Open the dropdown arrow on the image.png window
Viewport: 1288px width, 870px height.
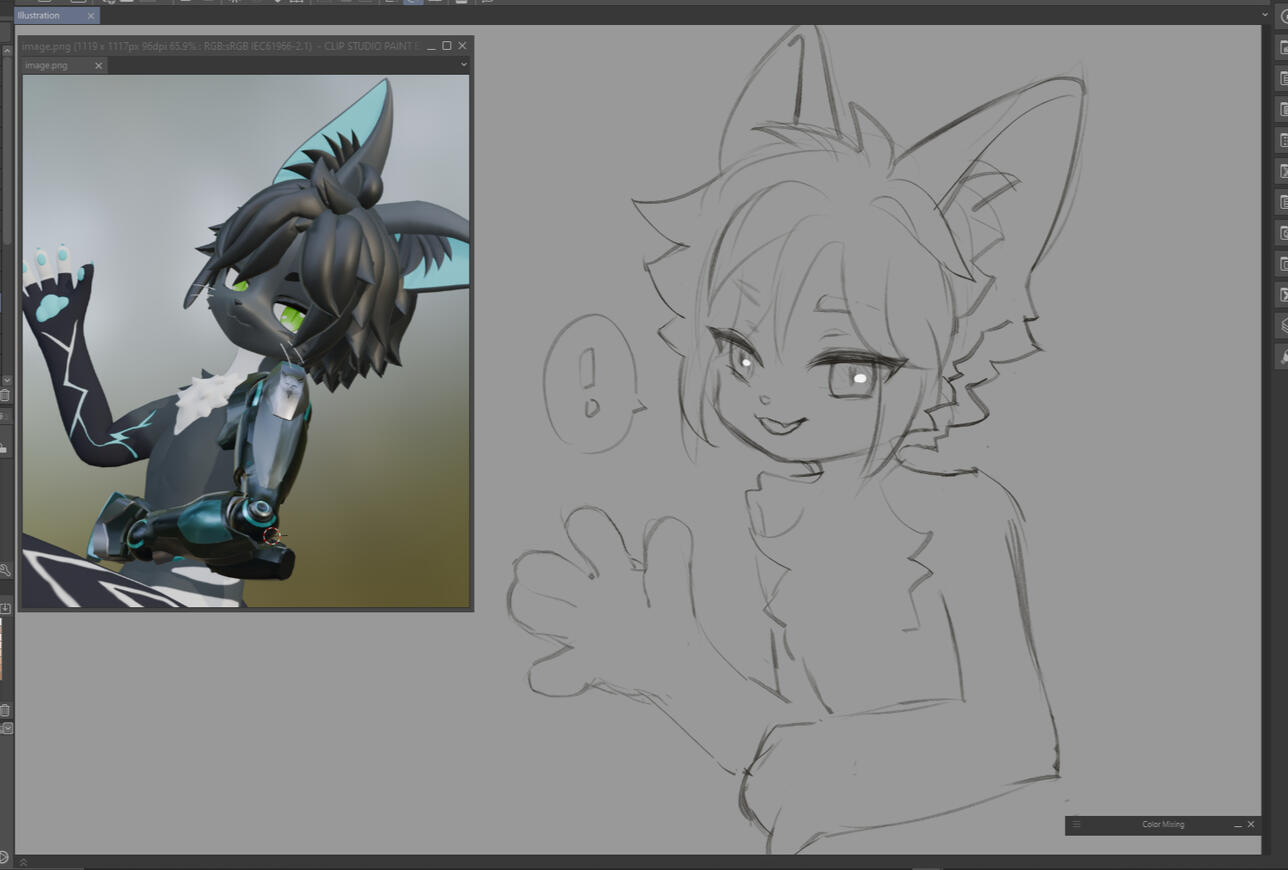(461, 63)
